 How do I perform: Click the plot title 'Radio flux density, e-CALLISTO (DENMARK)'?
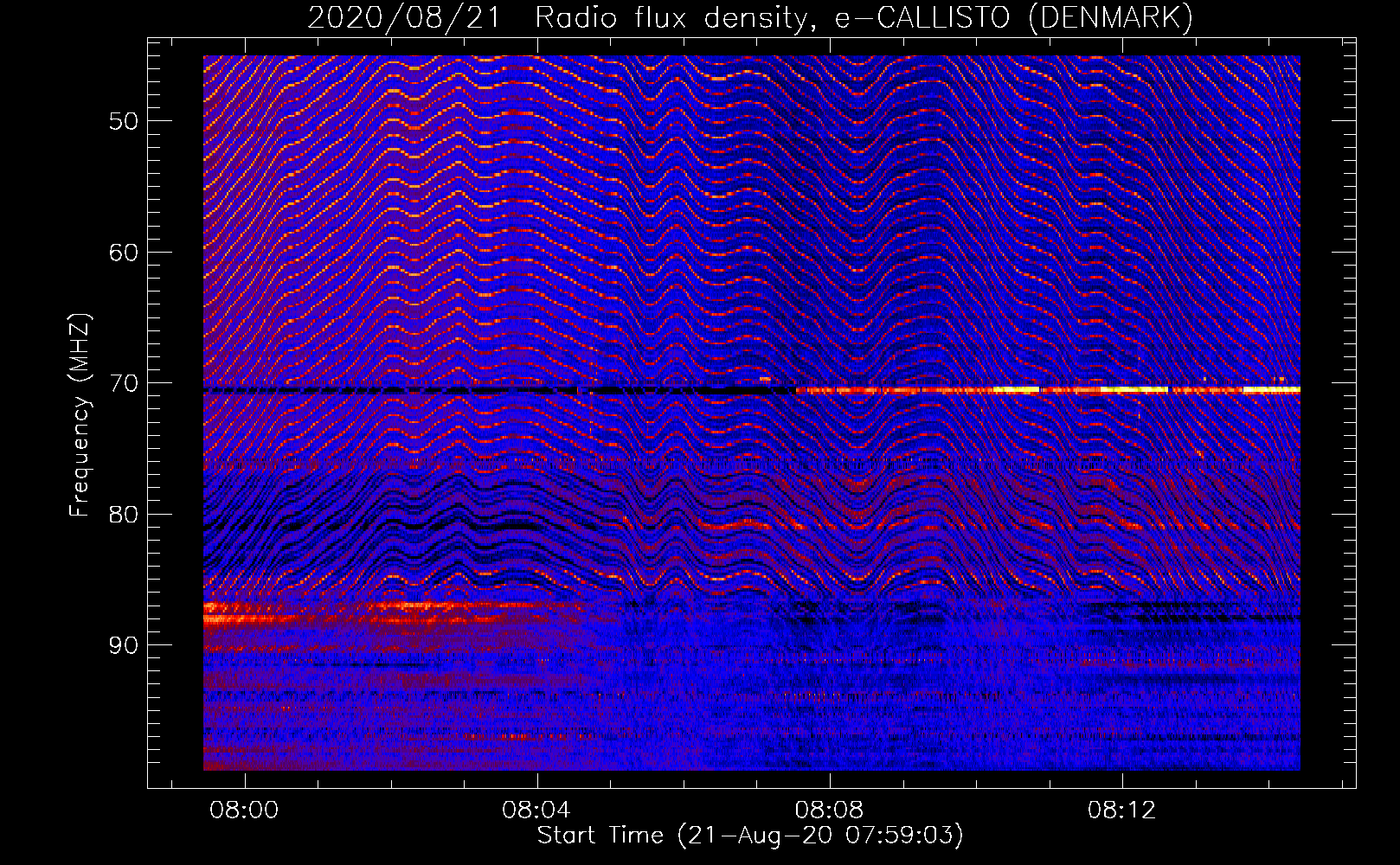click(864, 17)
